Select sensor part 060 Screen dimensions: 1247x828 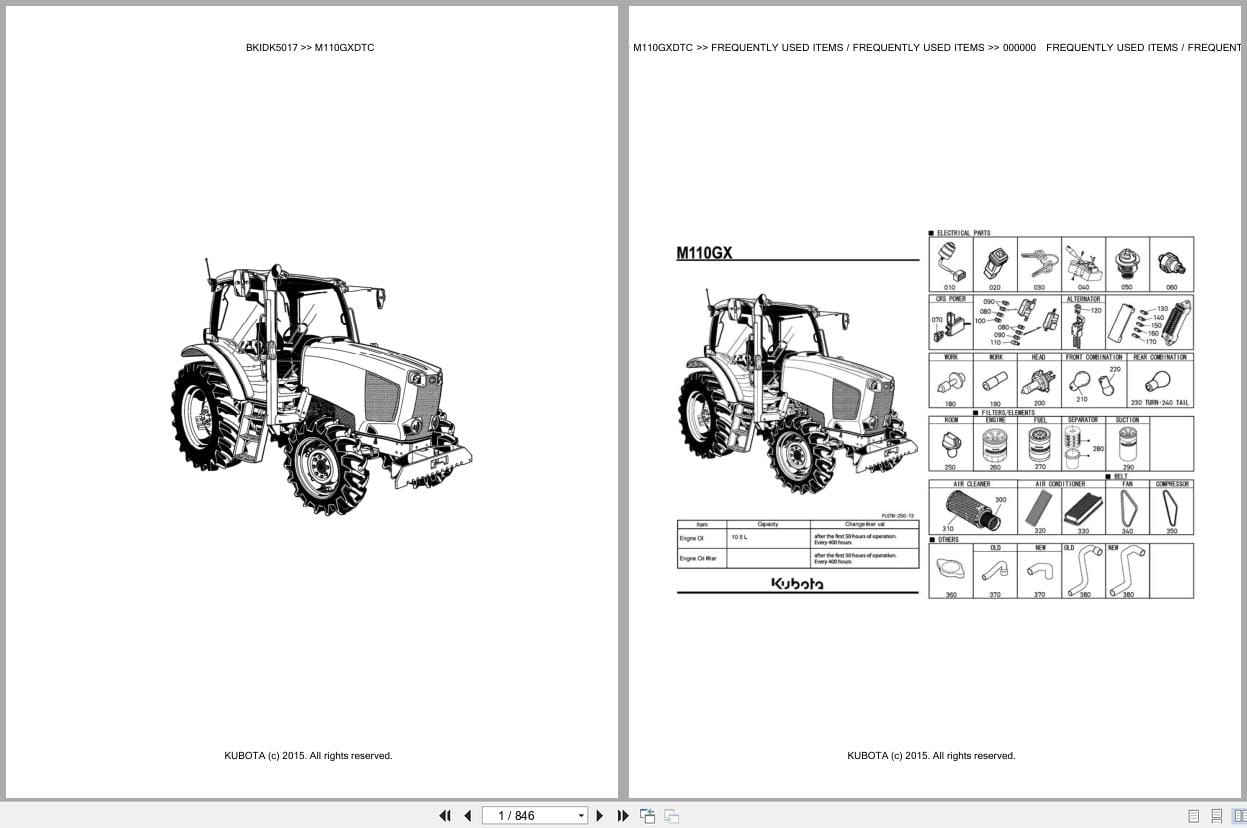tap(1171, 264)
